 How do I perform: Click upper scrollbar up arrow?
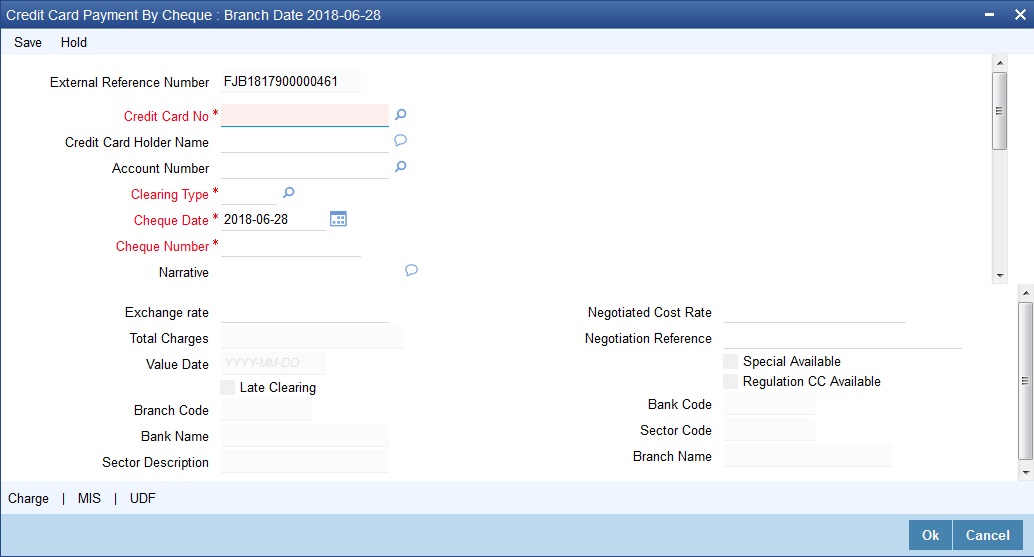click(1000, 63)
